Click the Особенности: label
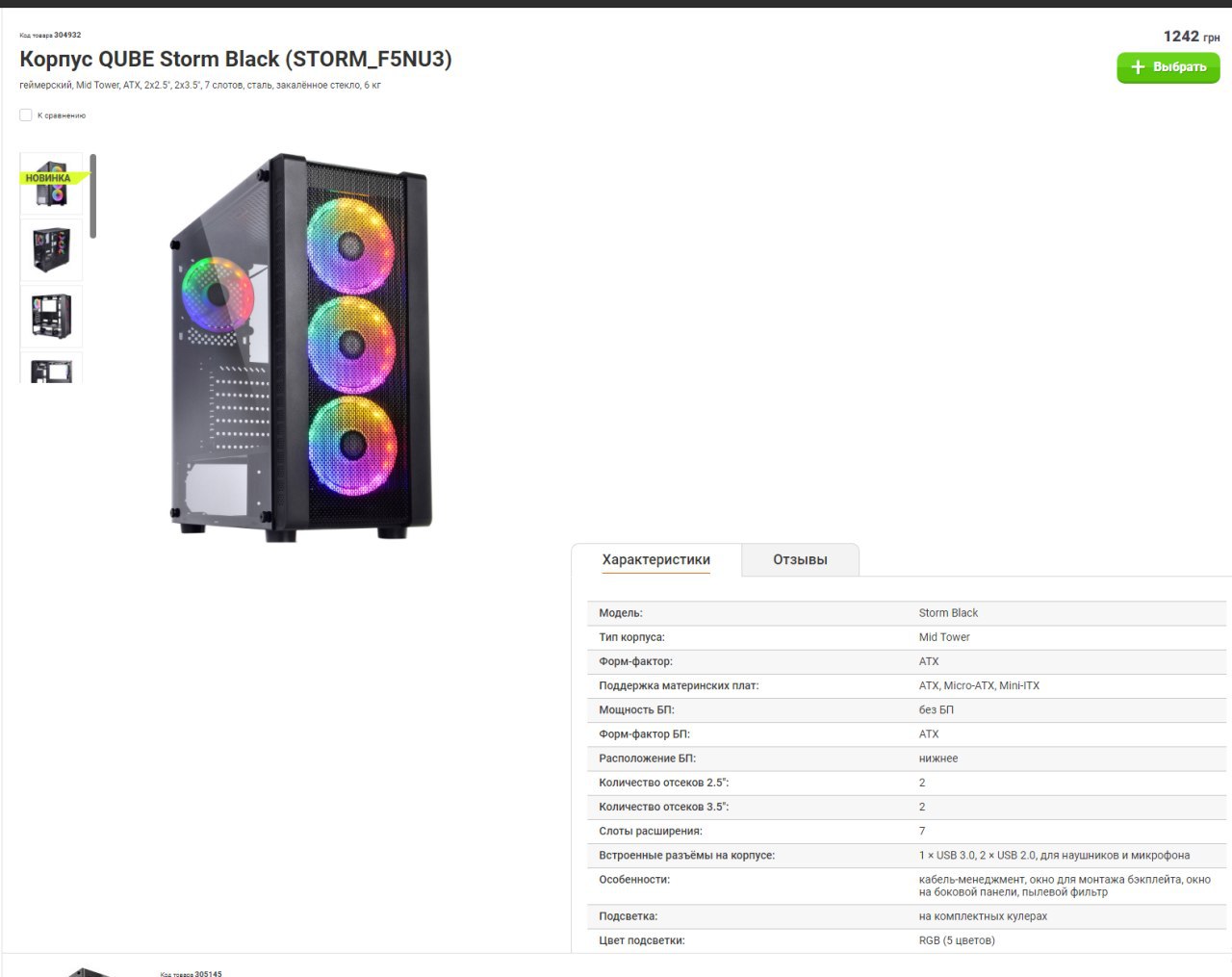The height and width of the screenshot is (977, 1232). coord(634,880)
